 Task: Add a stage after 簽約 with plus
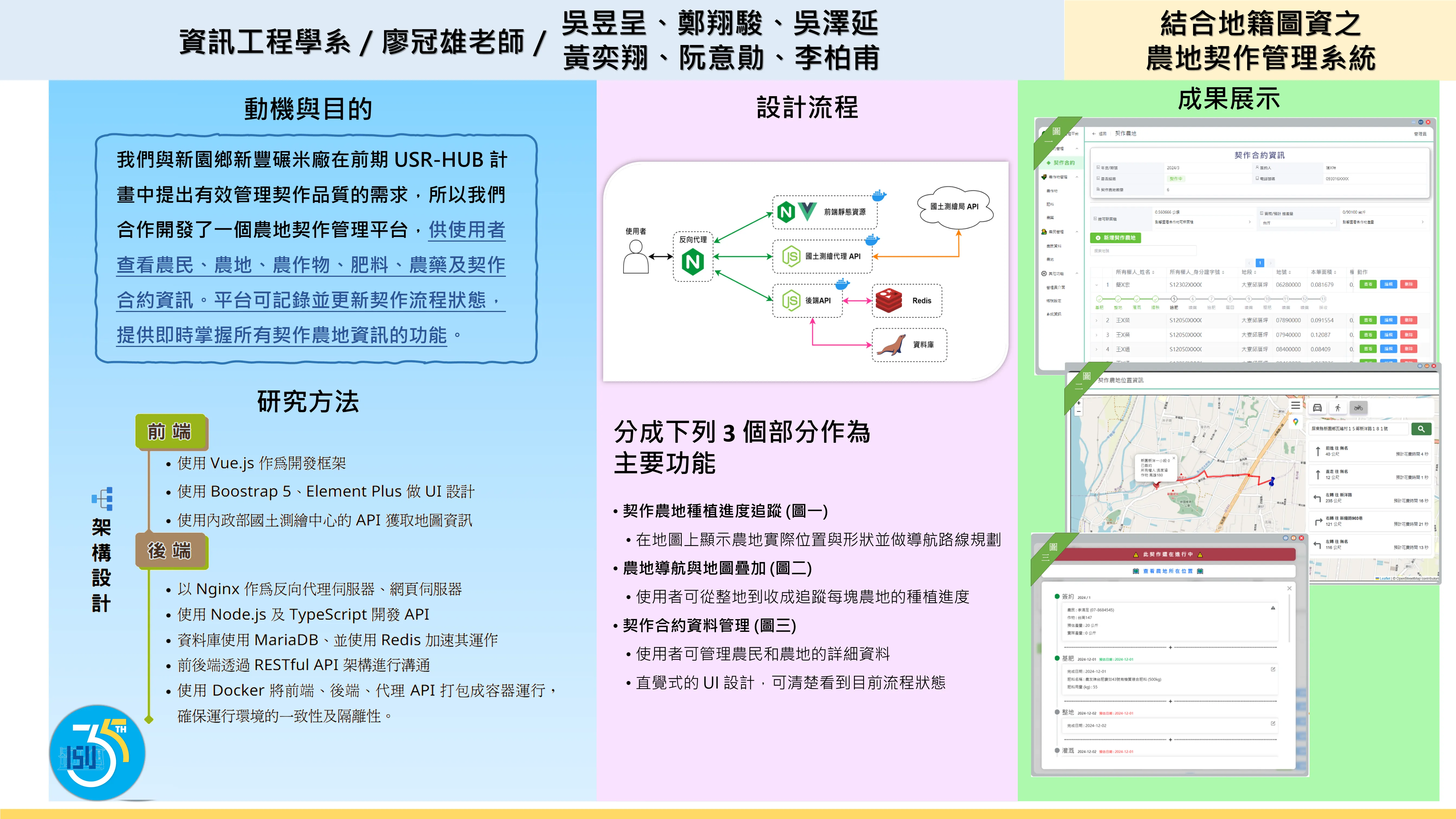point(1170,647)
